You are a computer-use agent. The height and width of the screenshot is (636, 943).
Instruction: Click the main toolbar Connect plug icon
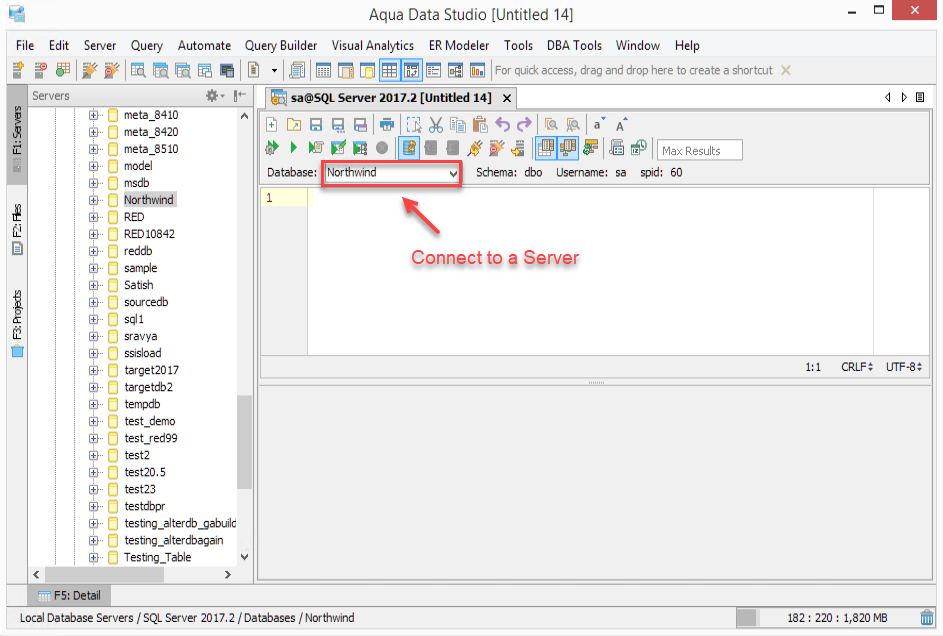coord(90,70)
